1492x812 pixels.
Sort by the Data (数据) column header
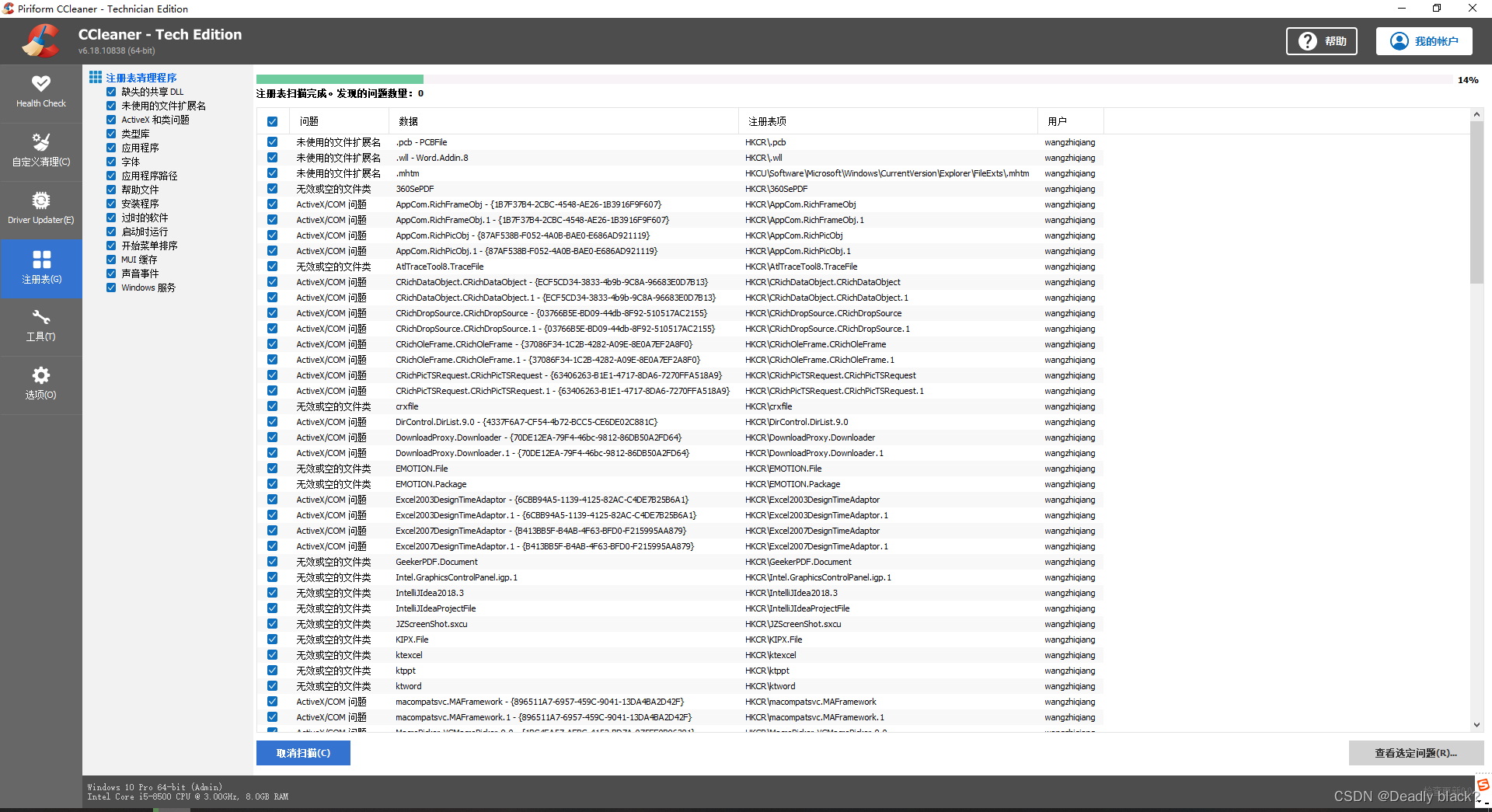pyautogui.click(x=563, y=121)
